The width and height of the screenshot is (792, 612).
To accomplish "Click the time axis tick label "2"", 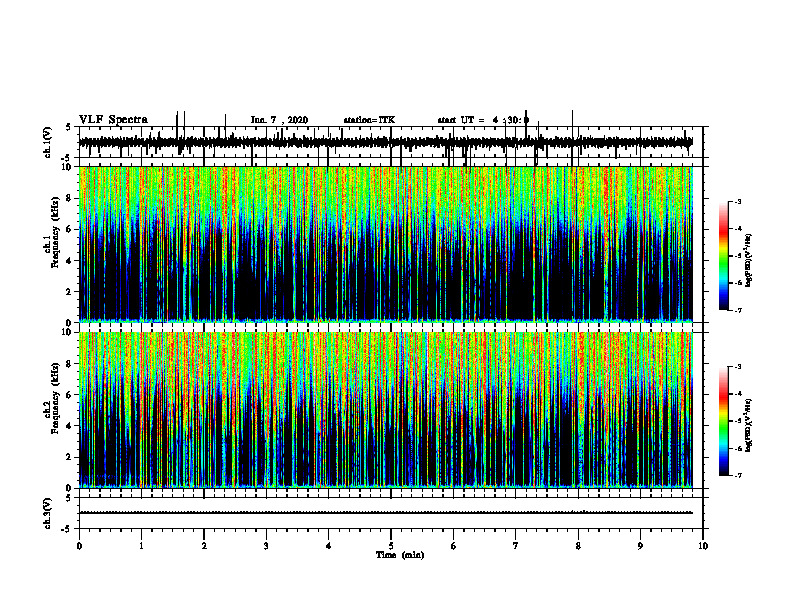I will (204, 546).
